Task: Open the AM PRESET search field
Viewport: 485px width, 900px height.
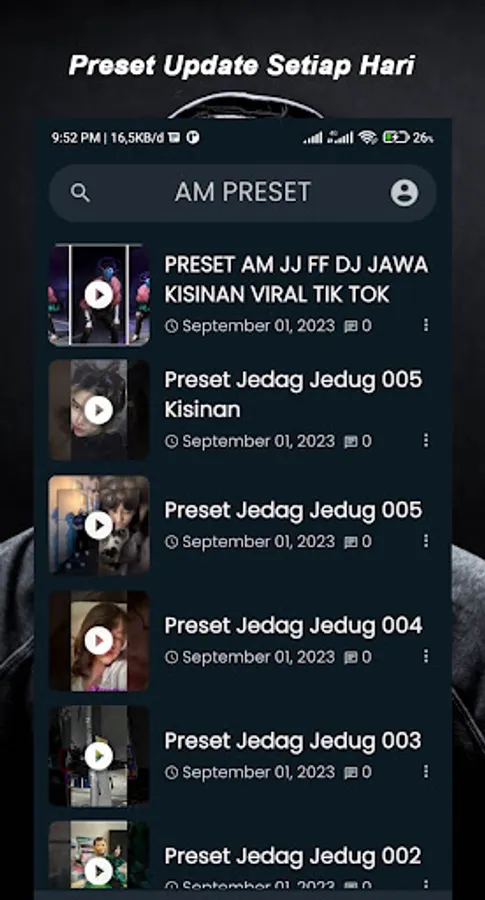Action: tap(242, 193)
